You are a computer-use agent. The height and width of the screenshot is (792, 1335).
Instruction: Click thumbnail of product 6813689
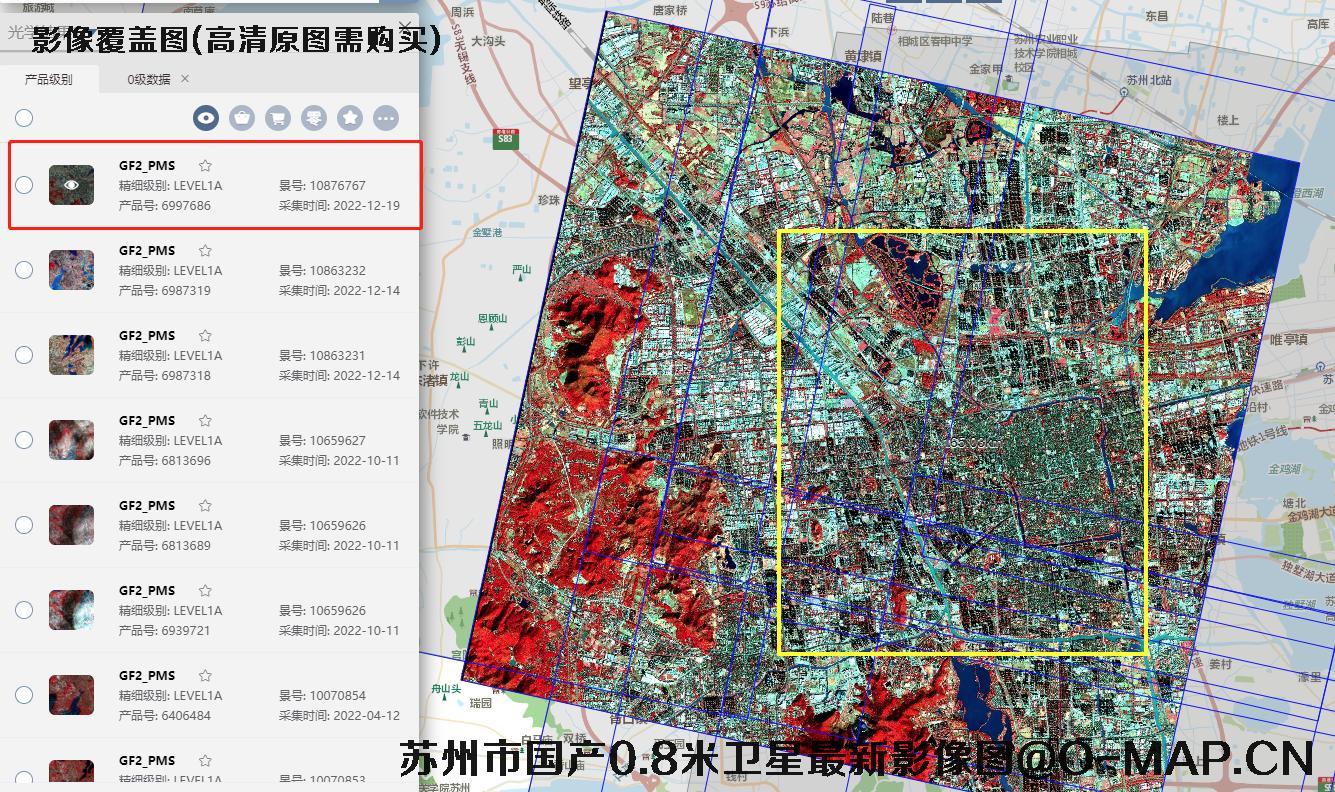click(x=71, y=525)
